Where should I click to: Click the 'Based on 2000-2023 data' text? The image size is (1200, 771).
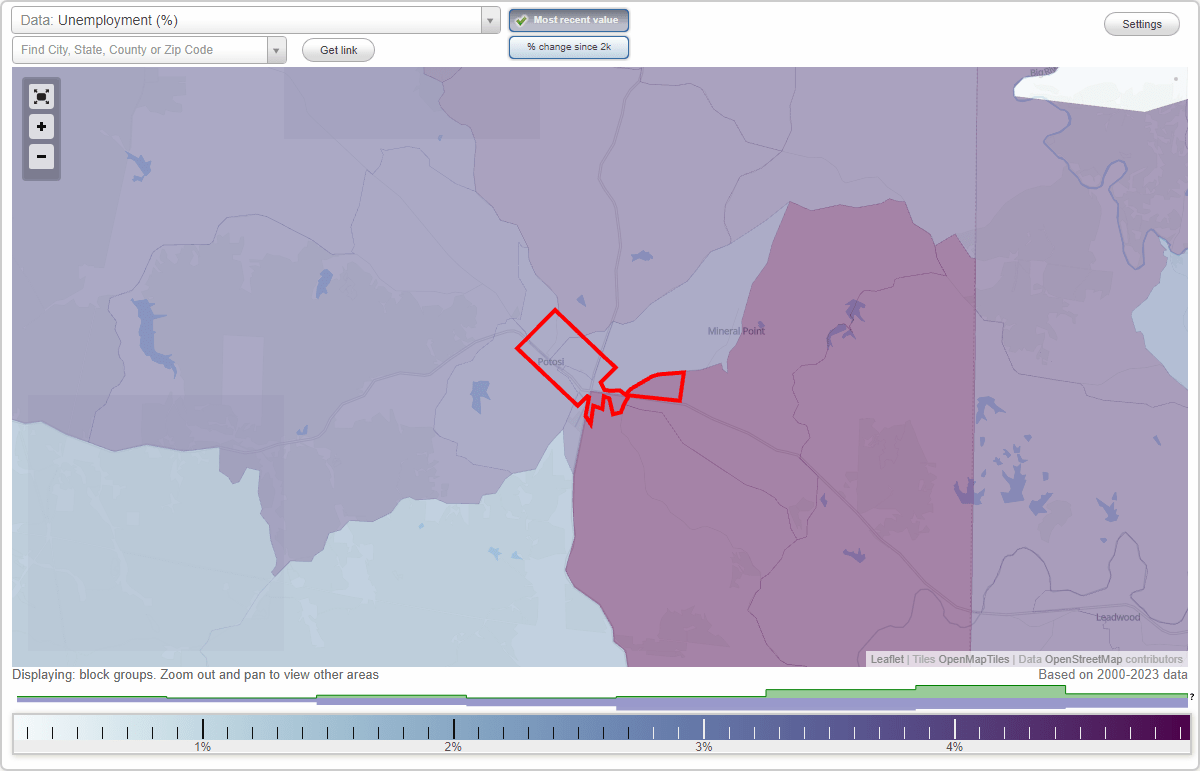pyautogui.click(x=1113, y=675)
